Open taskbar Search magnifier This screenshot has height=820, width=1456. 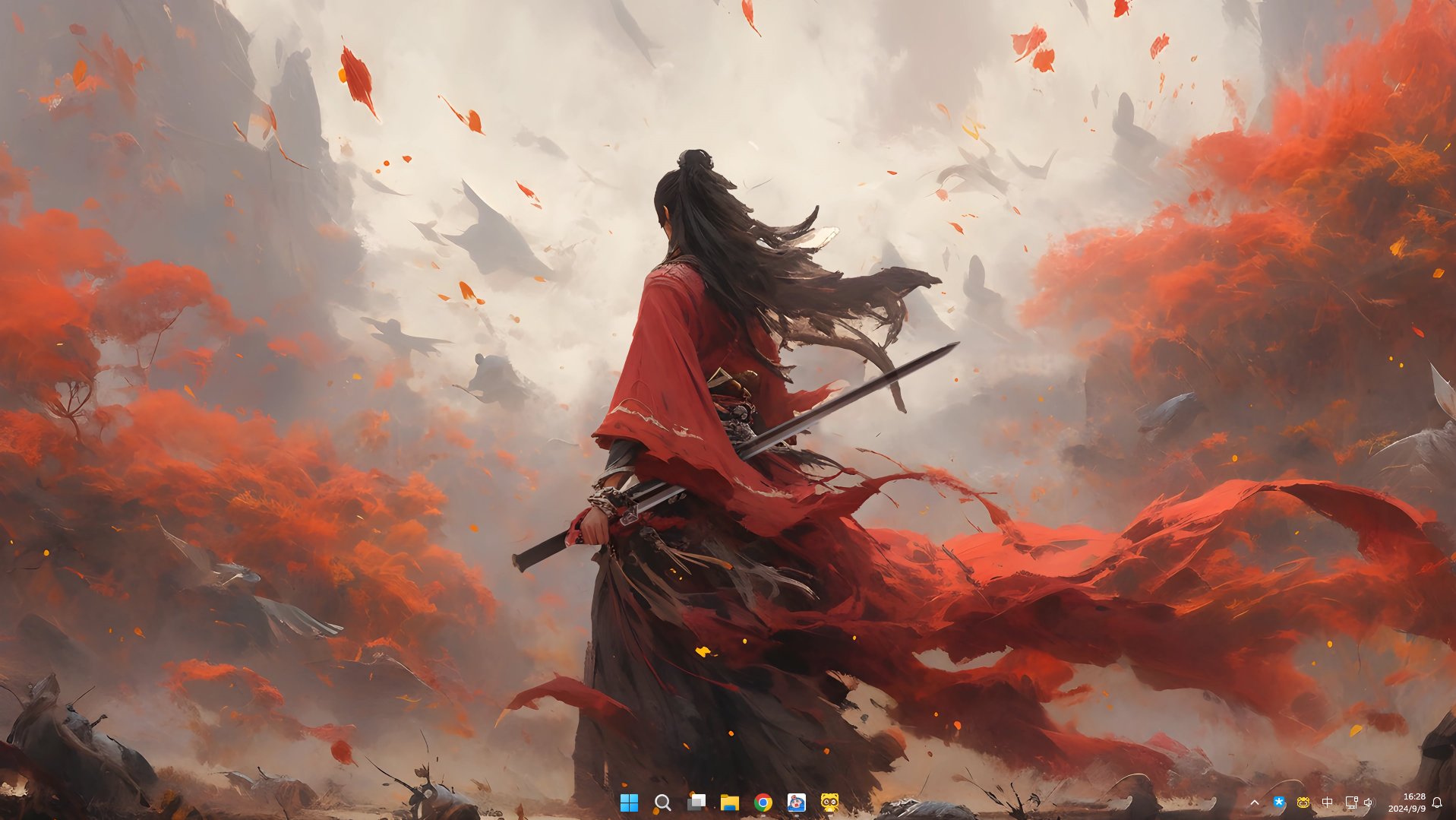coord(662,803)
